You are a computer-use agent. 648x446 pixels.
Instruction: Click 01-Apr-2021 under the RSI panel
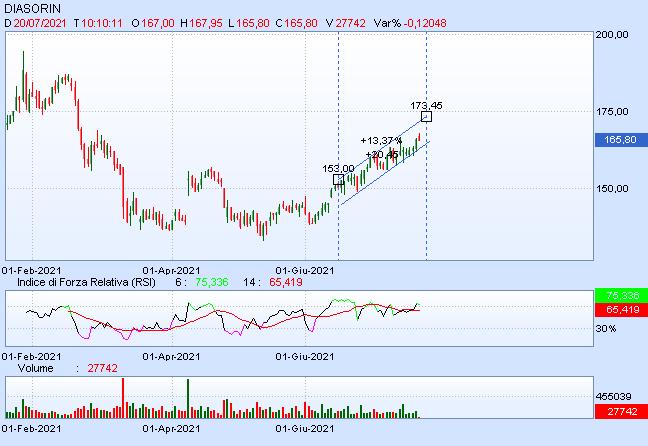click(x=171, y=357)
